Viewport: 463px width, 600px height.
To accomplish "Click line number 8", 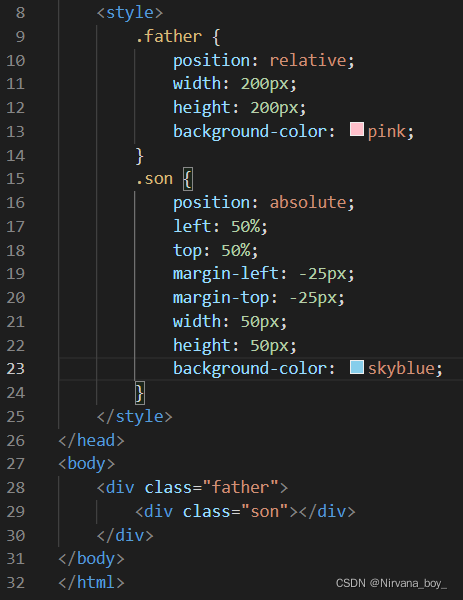I will point(20,13).
